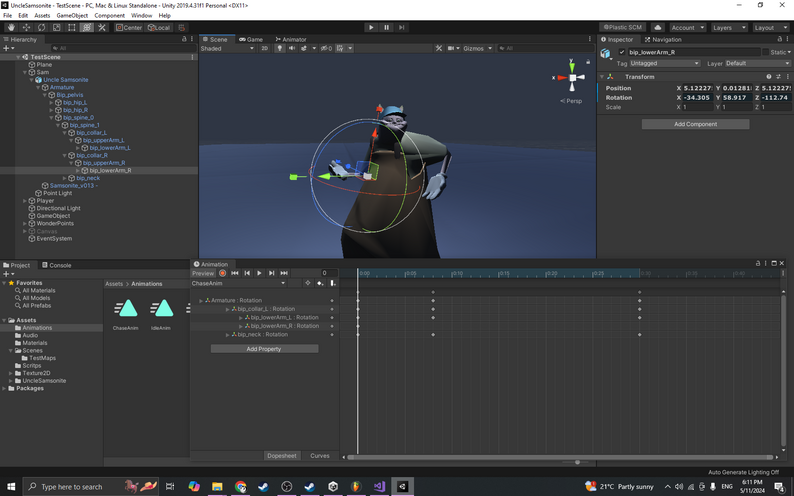Enable the Static checkbox in Inspector
The width and height of the screenshot is (794, 496).
tap(767, 52)
